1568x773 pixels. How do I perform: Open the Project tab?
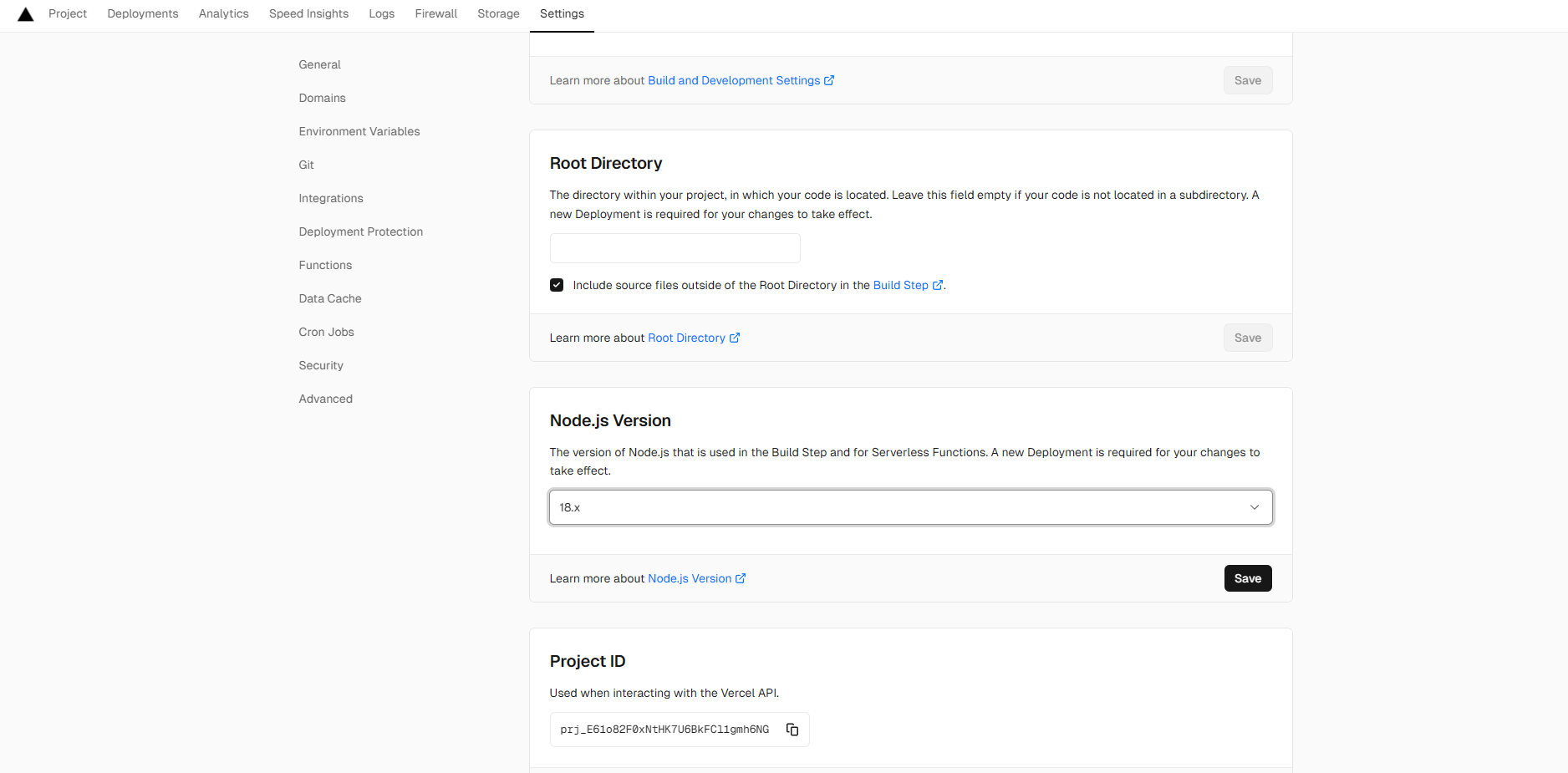coord(68,13)
